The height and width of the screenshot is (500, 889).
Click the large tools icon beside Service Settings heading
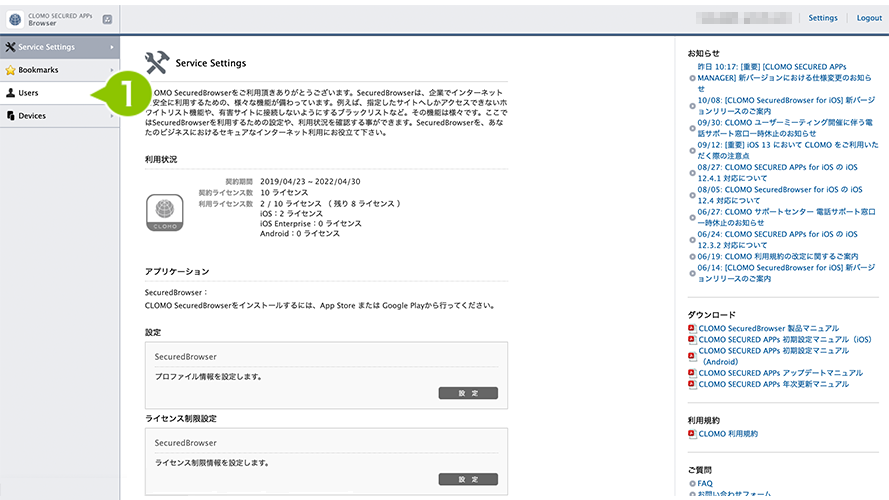coord(157,63)
